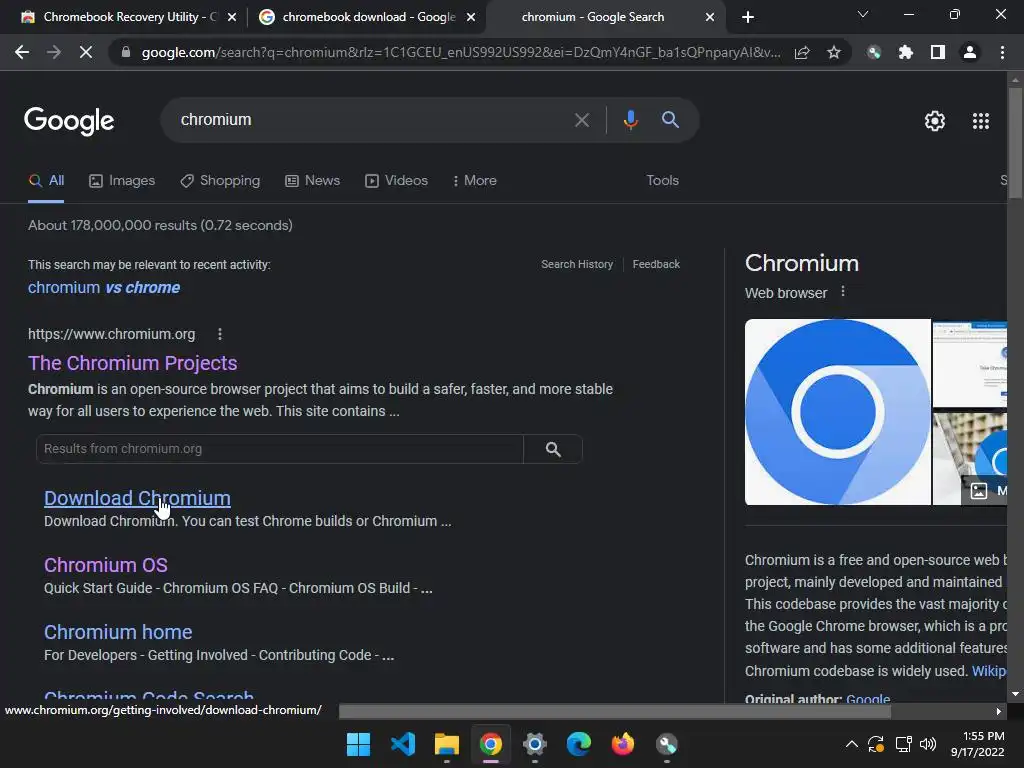Open the Search History link
Image resolution: width=1024 pixels, height=768 pixels.
tap(577, 264)
